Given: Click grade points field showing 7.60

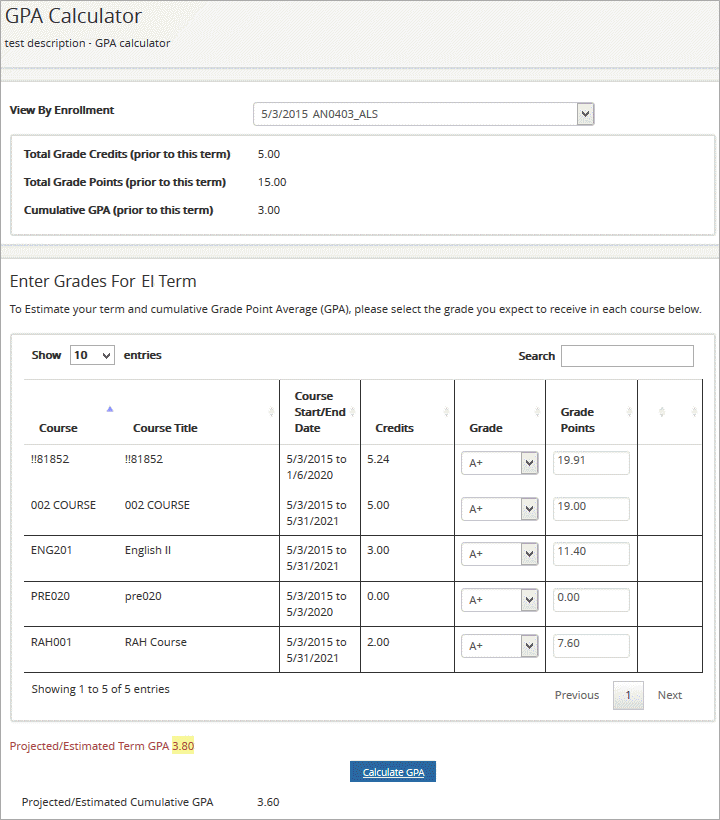Looking at the screenshot, I should pos(591,646).
